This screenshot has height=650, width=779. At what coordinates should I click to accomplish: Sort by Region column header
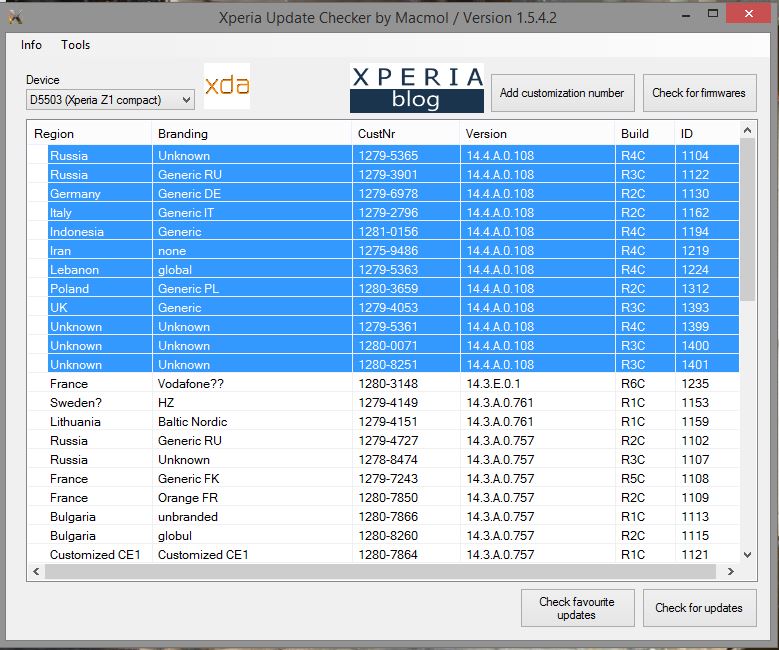point(89,134)
